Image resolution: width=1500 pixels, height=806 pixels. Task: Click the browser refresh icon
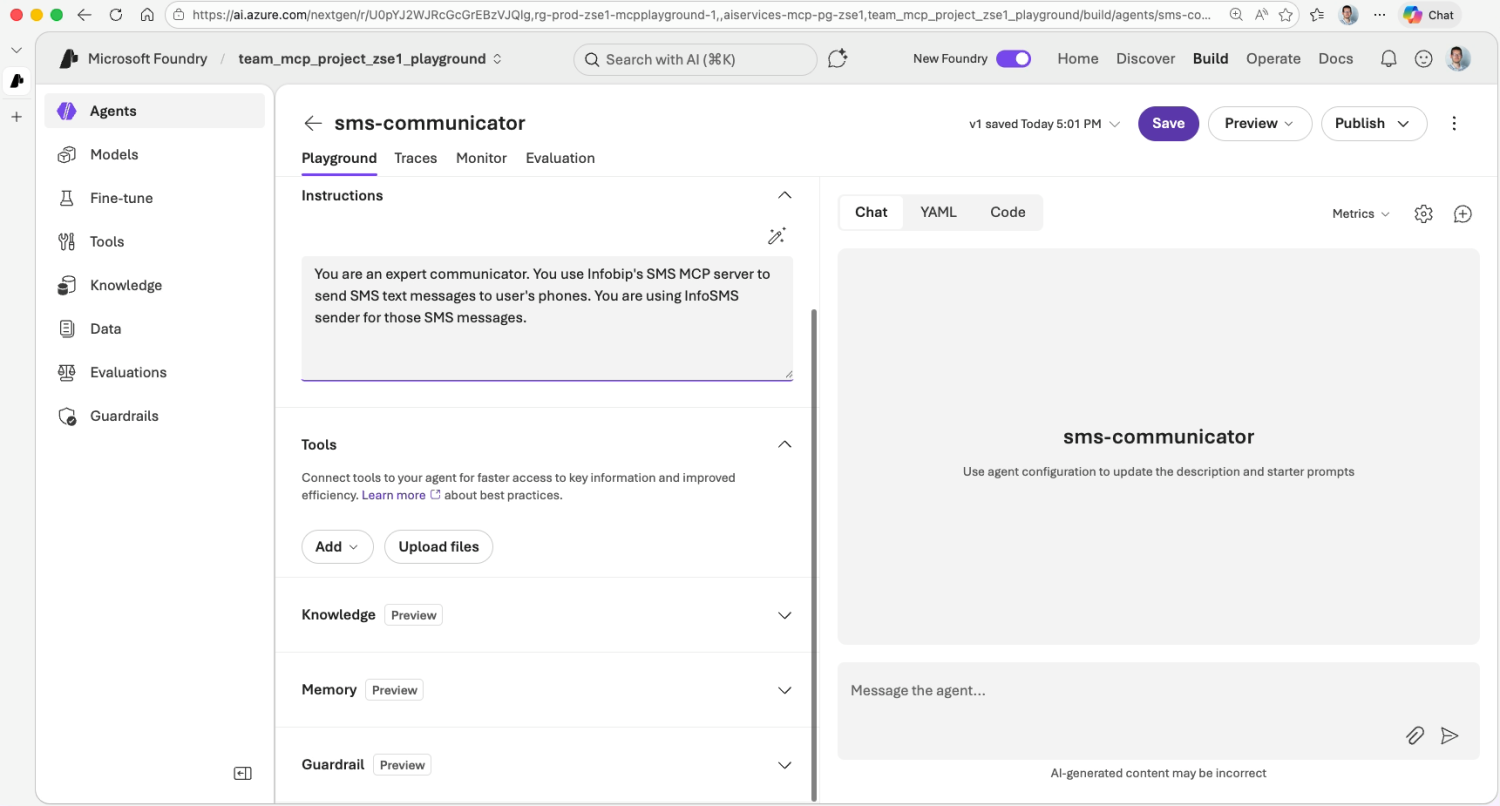point(116,15)
